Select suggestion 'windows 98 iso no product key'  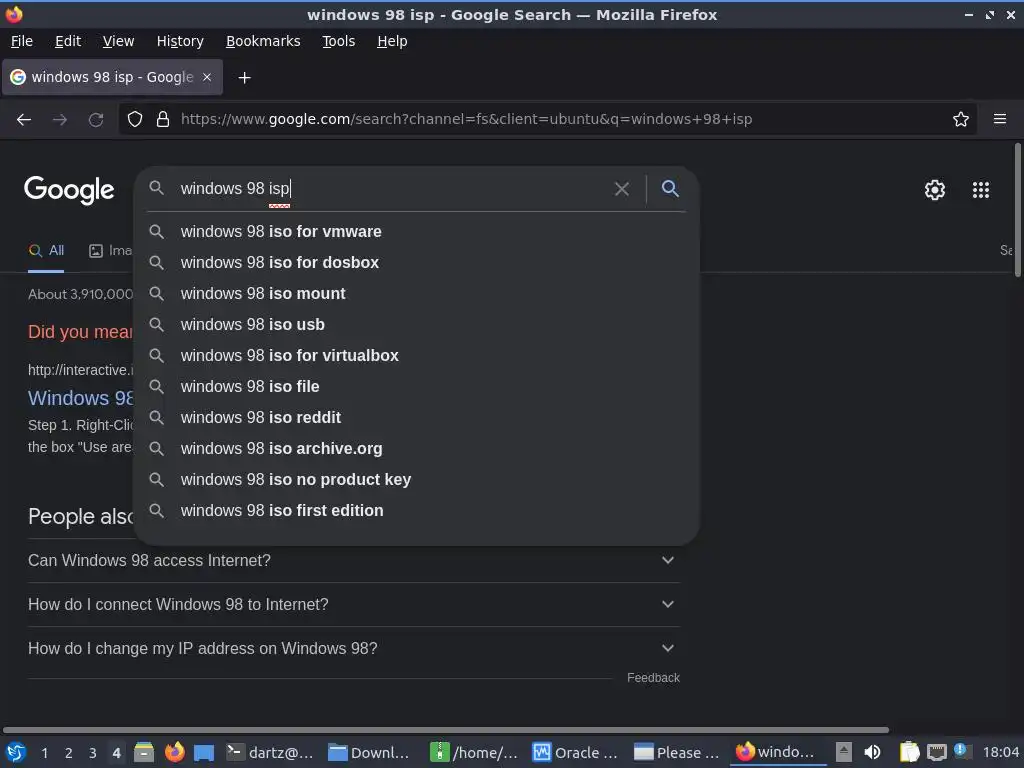pos(416,479)
